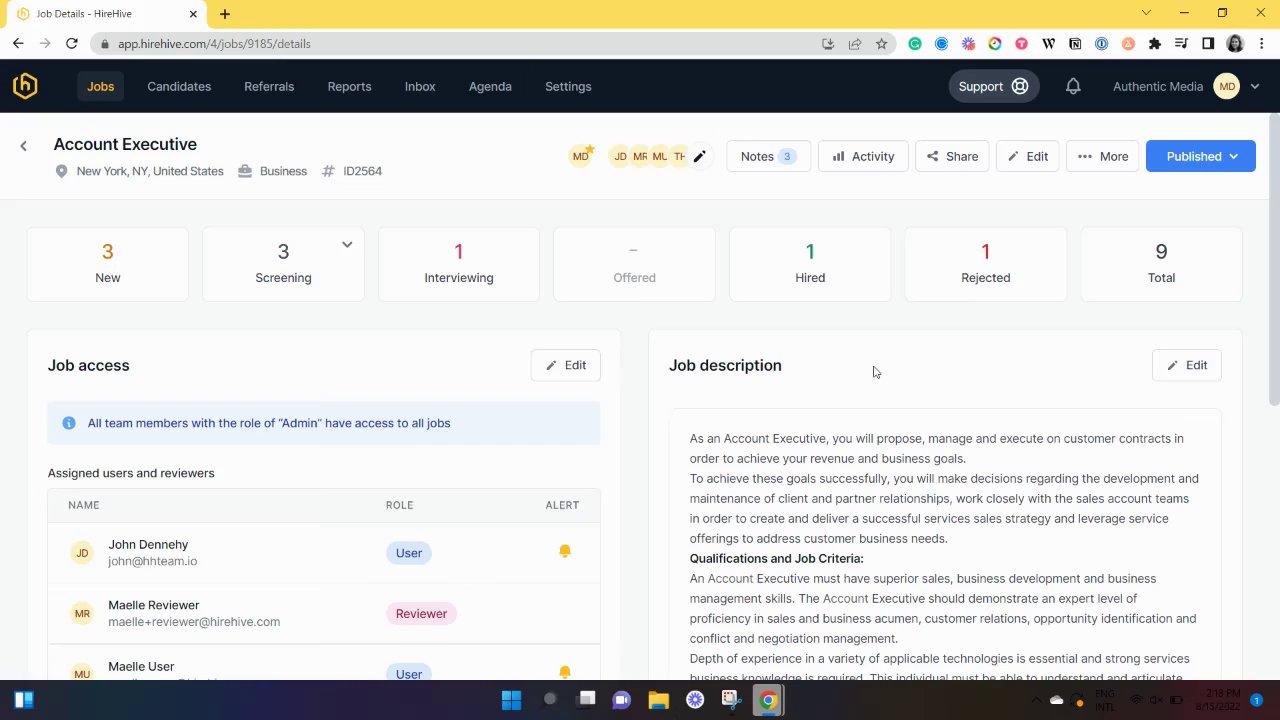Click John Dennehy's JD avatar
Viewport: 1280px width, 720px height.
click(x=82, y=552)
